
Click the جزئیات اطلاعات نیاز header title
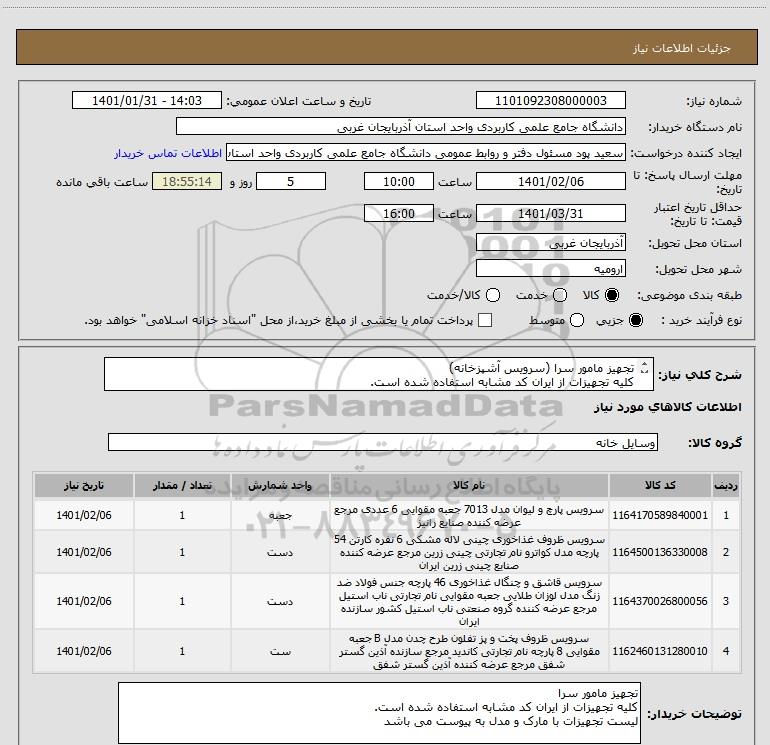pyautogui.click(x=682, y=48)
